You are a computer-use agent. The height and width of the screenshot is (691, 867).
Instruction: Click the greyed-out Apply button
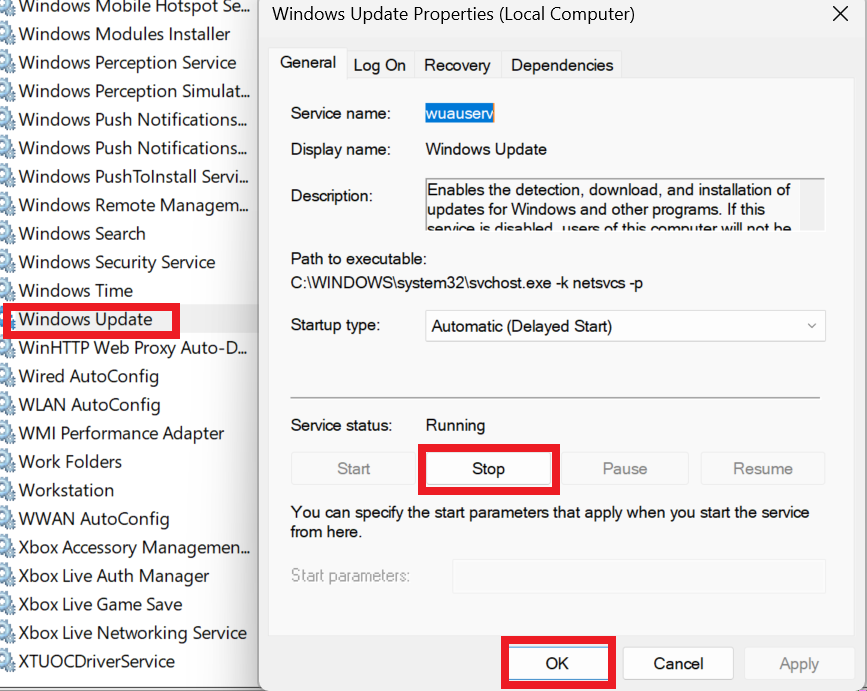(x=799, y=663)
